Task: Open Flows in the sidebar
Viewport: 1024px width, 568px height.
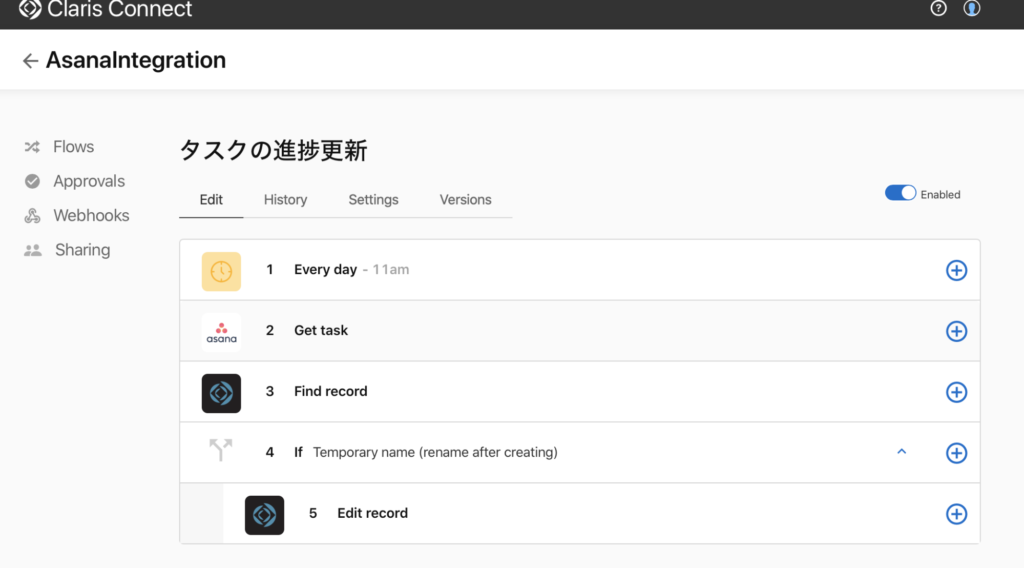Action: 73,147
